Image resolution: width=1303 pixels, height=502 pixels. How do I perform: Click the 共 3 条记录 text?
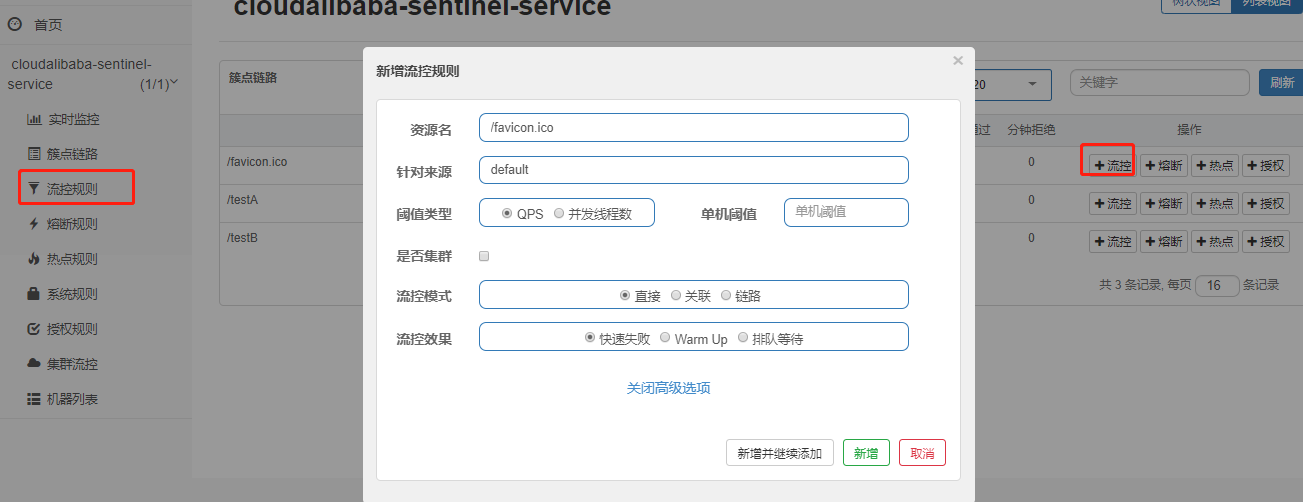[x=1131, y=285]
